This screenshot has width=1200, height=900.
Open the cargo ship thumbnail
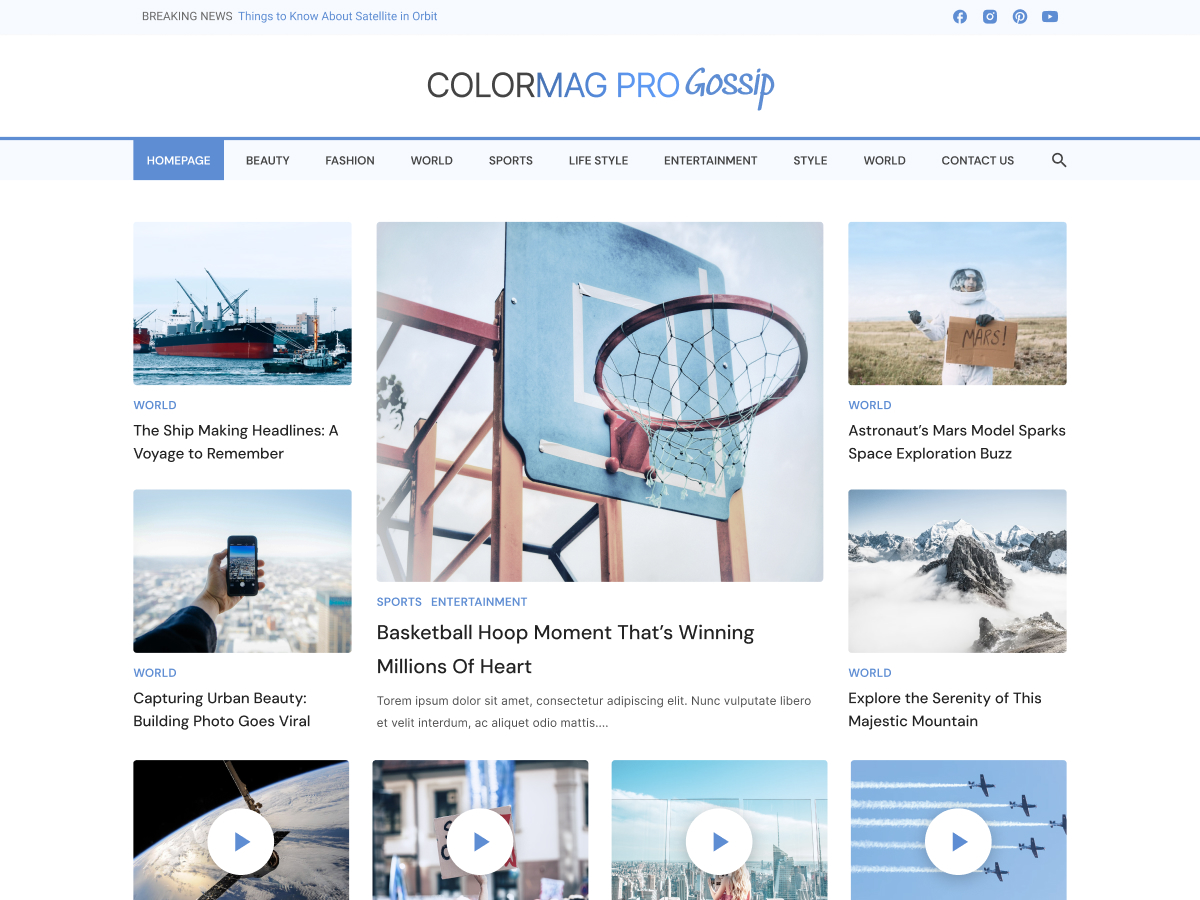coord(242,303)
